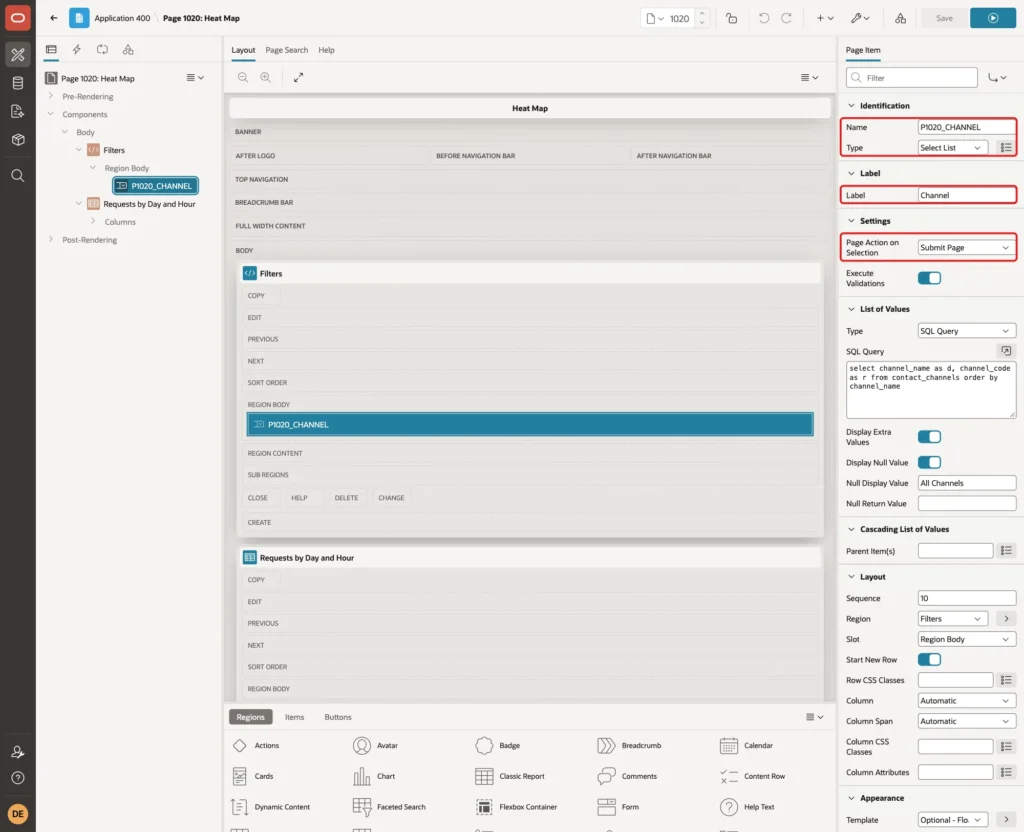Open the Help question mark icon
The width and height of the screenshot is (1024, 832).
(18, 778)
